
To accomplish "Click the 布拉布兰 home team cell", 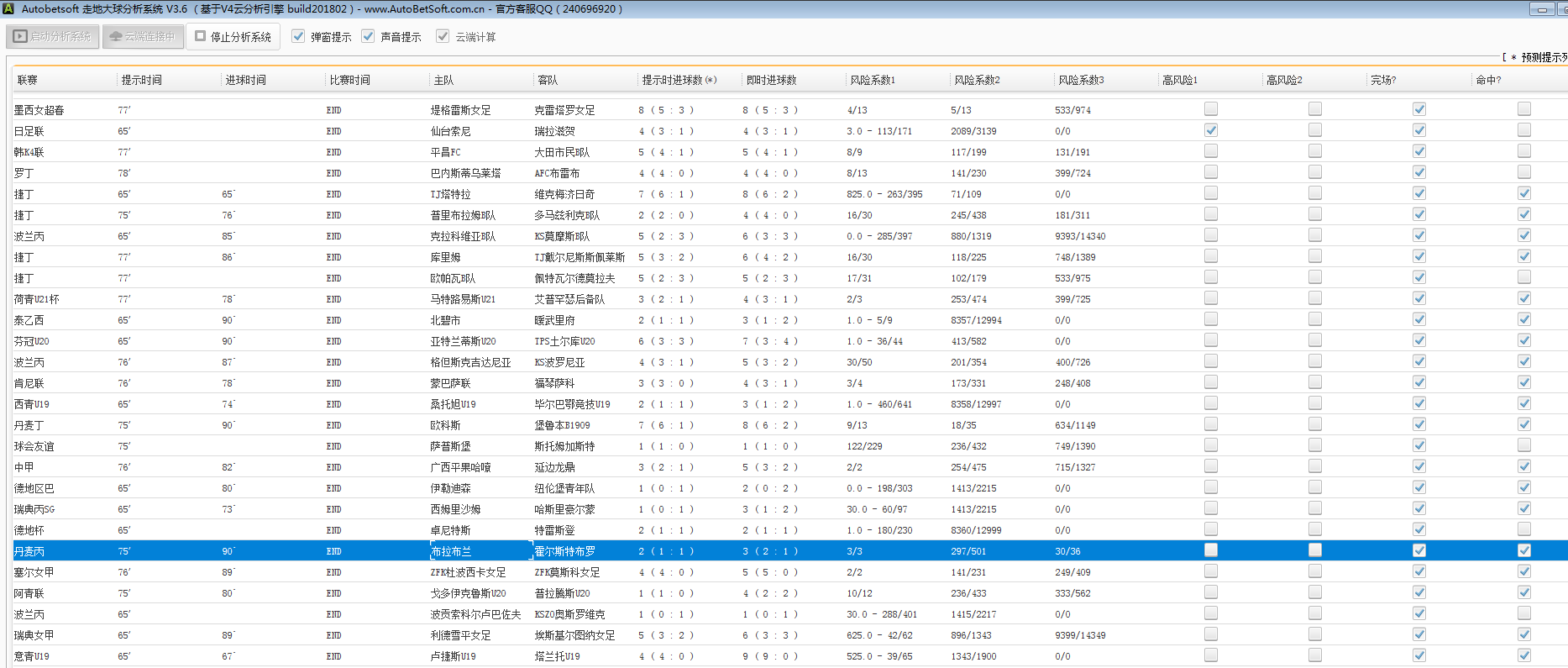I will (451, 551).
